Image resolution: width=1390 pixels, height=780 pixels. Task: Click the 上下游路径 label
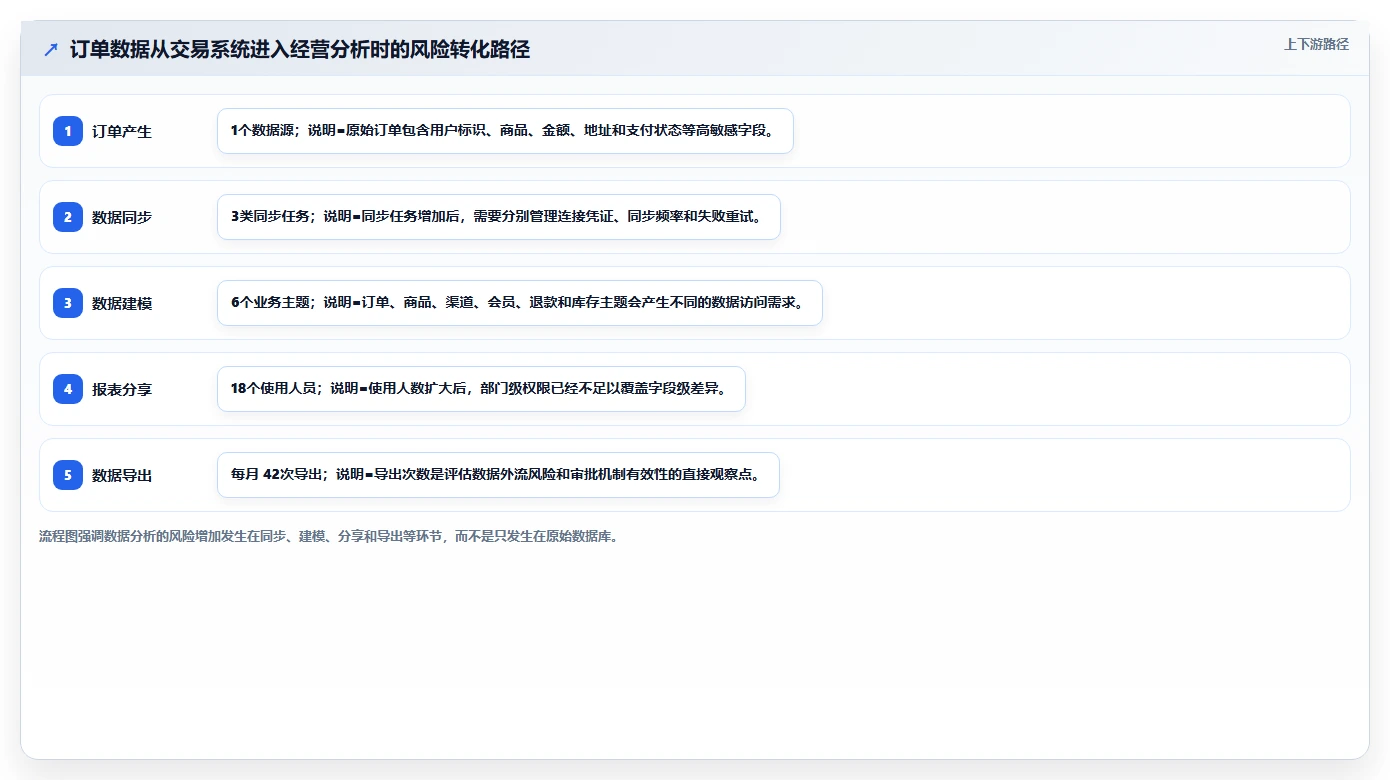(x=1316, y=44)
